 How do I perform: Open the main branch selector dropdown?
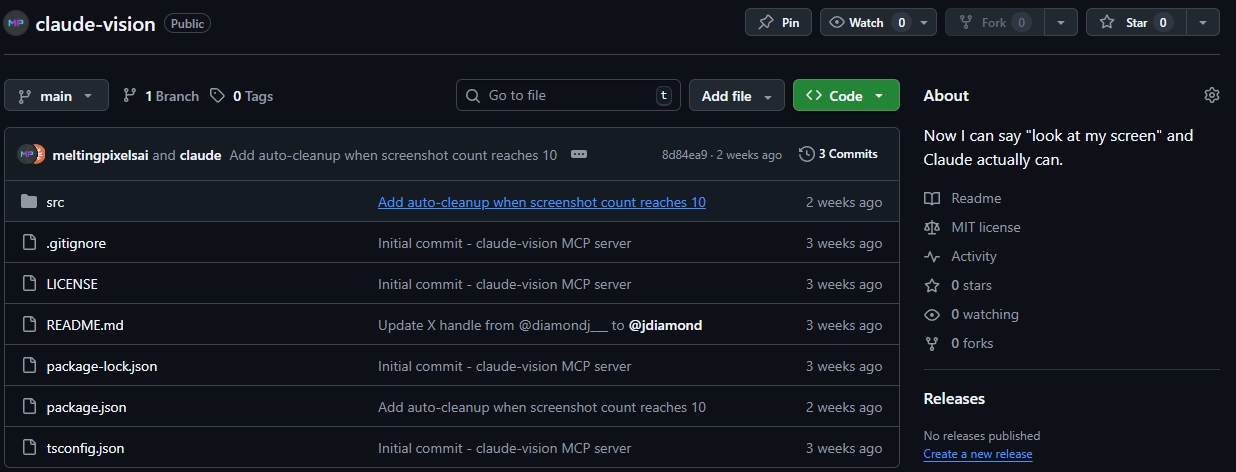(x=56, y=96)
